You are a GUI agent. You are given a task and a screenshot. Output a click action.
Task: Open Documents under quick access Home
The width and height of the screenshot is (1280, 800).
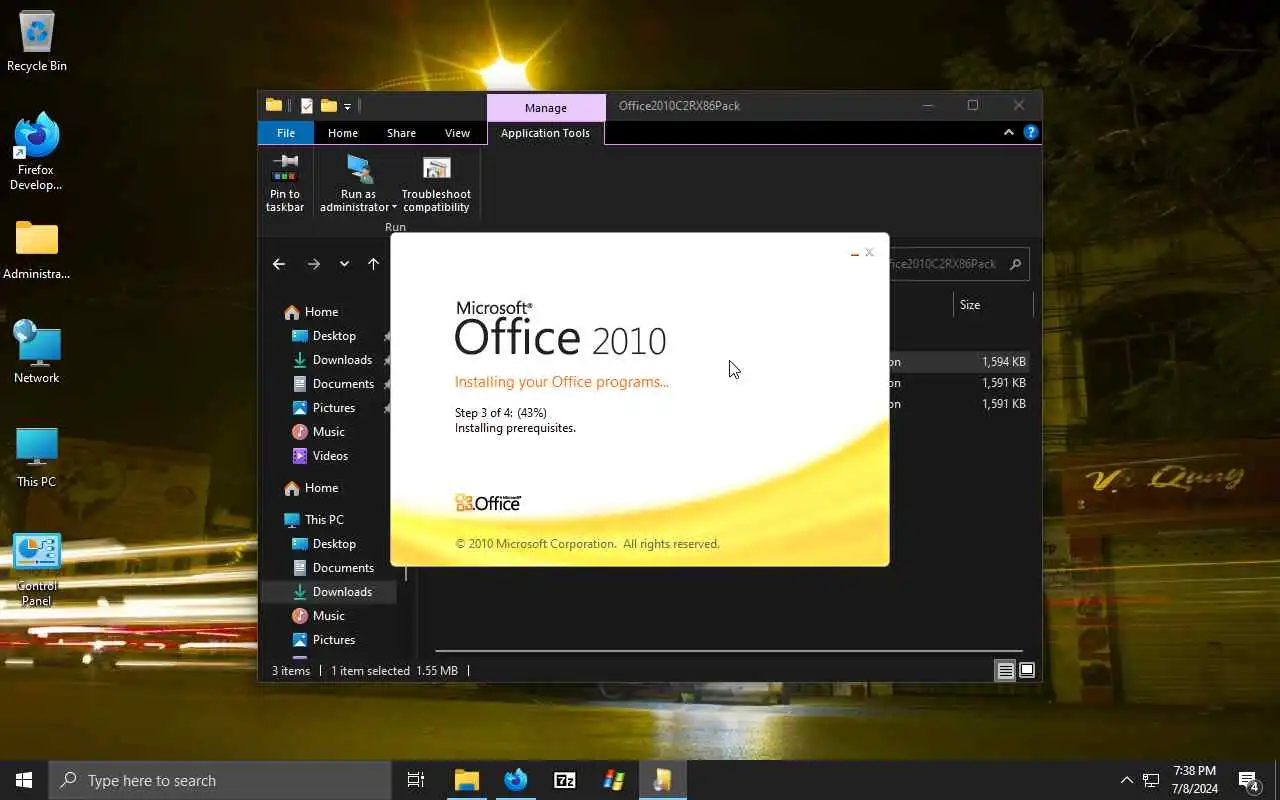(343, 384)
